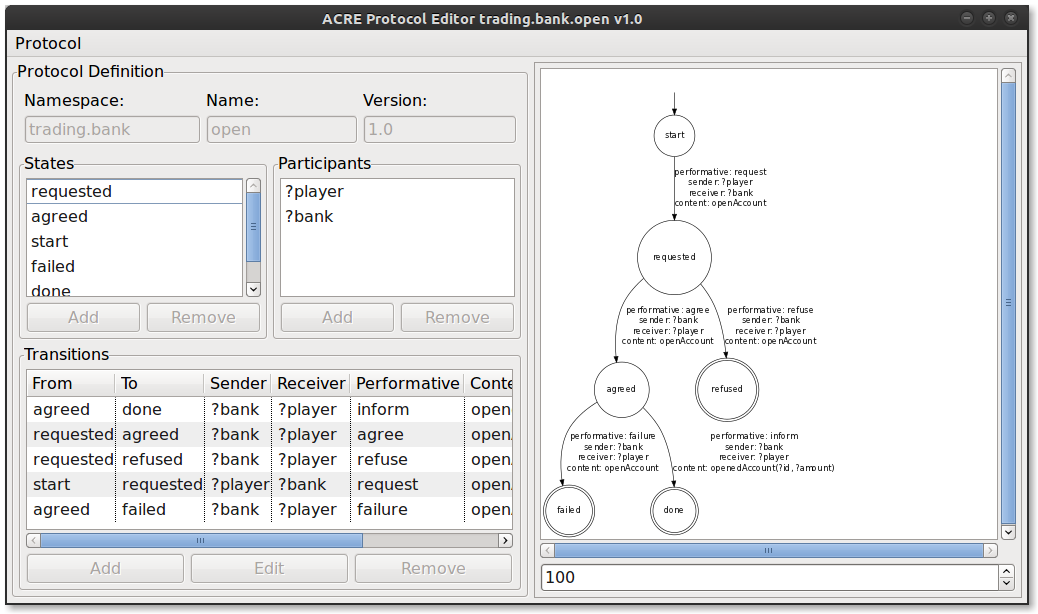Click the Namespace field with trading.bank
Viewport: 1038px width, 614px height.
(112, 130)
